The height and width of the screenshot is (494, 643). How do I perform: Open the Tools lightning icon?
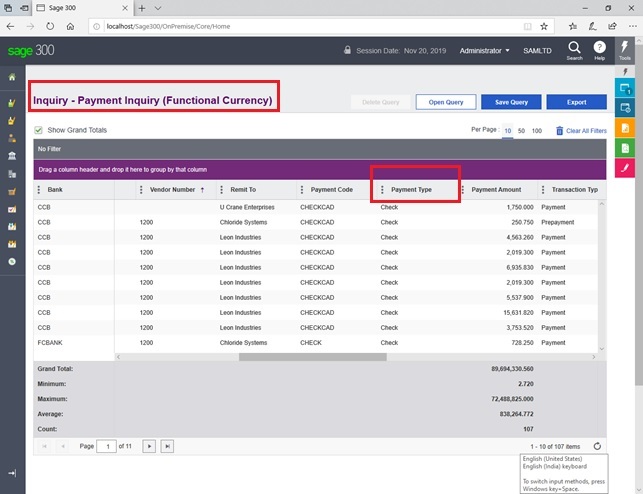(625, 50)
